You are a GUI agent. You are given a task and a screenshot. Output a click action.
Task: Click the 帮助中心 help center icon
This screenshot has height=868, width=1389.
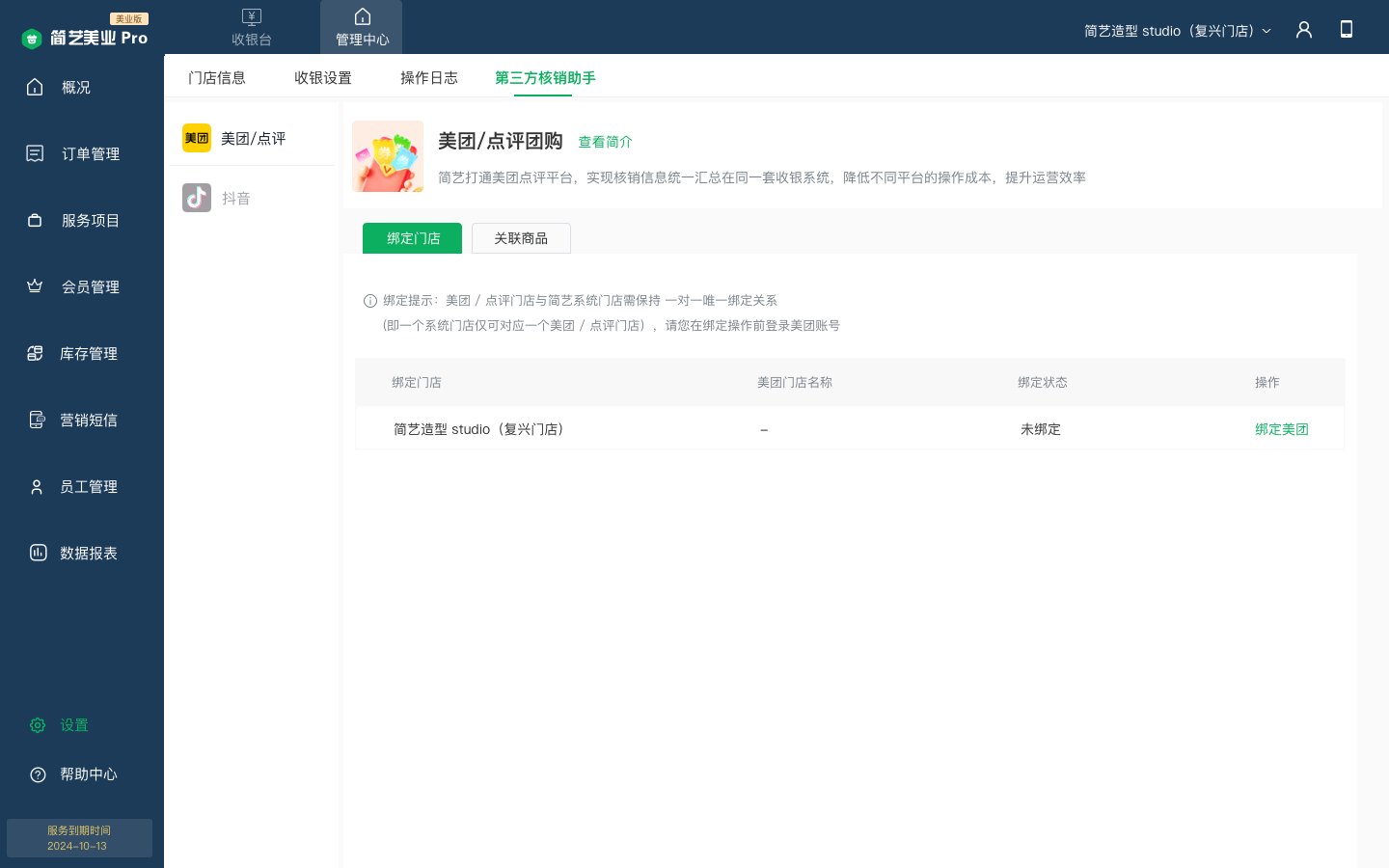click(x=37, y=774)
